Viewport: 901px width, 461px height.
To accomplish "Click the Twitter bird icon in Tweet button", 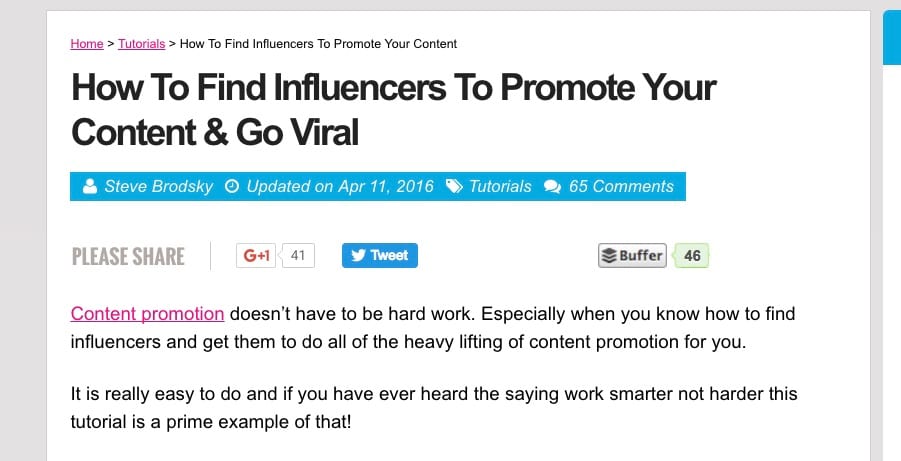I will (359, 255).
